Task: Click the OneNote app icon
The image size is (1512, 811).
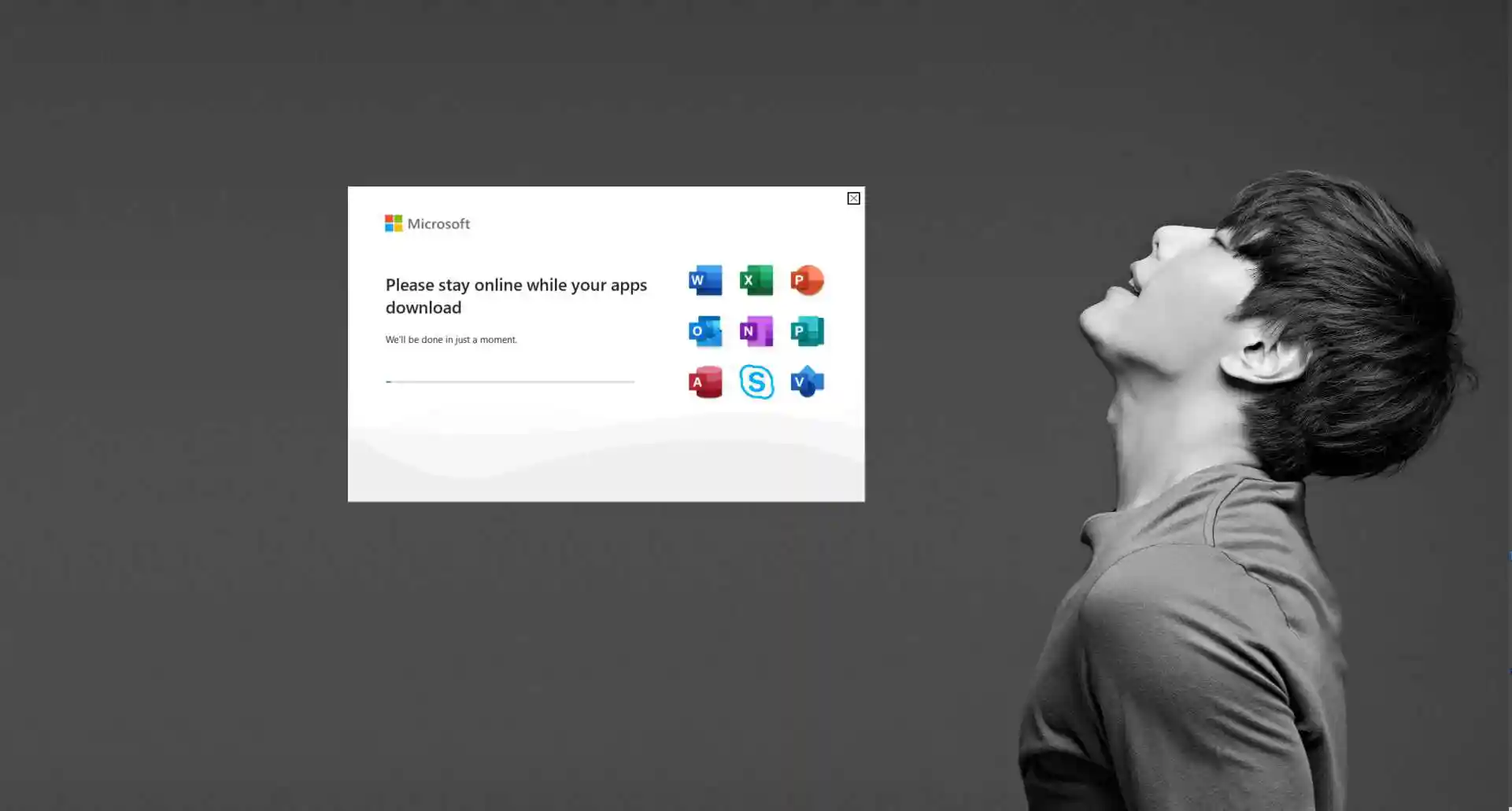Action: tap(756, 331)
